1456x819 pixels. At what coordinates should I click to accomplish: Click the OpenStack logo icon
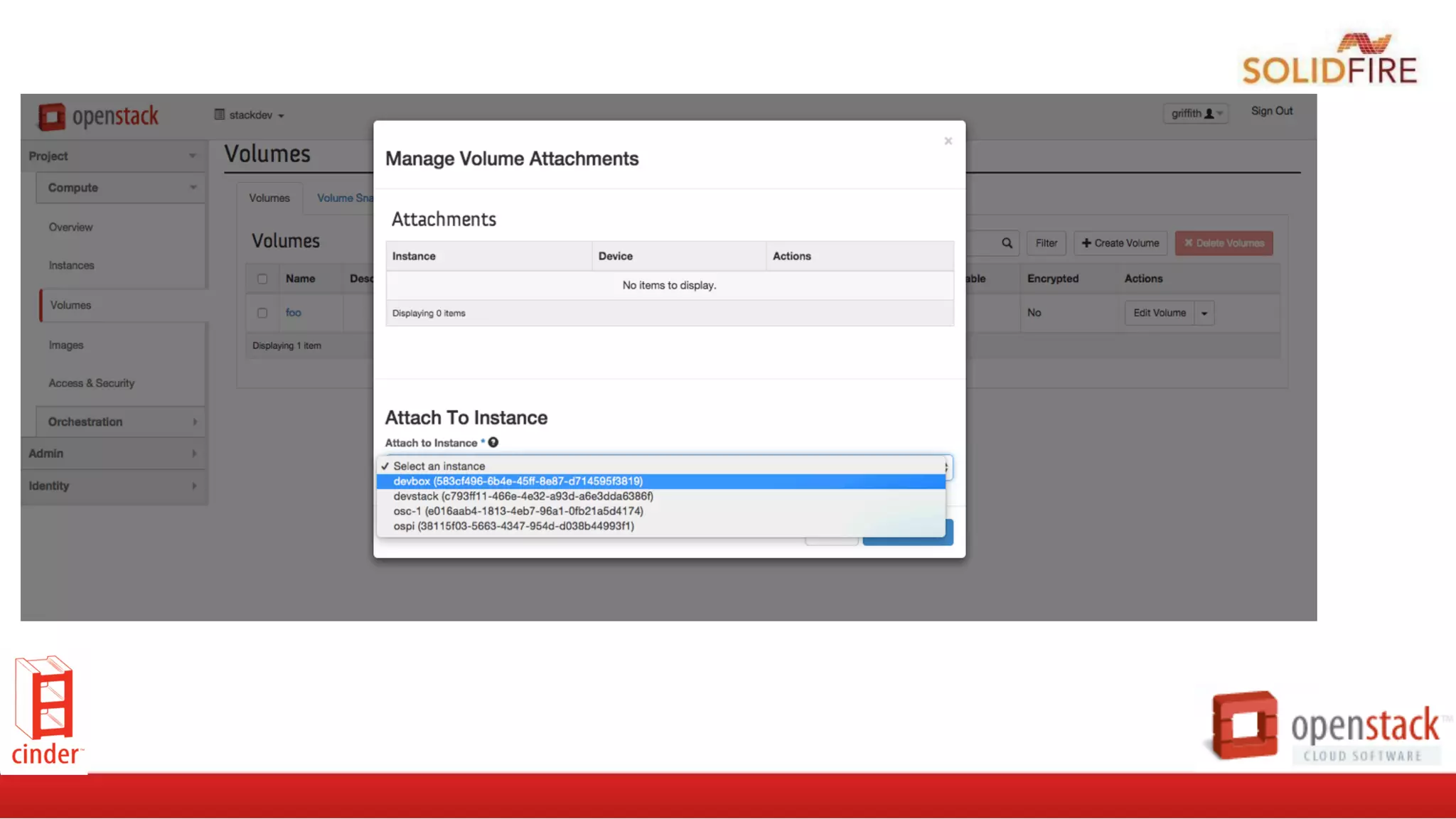tap(51, 117)
